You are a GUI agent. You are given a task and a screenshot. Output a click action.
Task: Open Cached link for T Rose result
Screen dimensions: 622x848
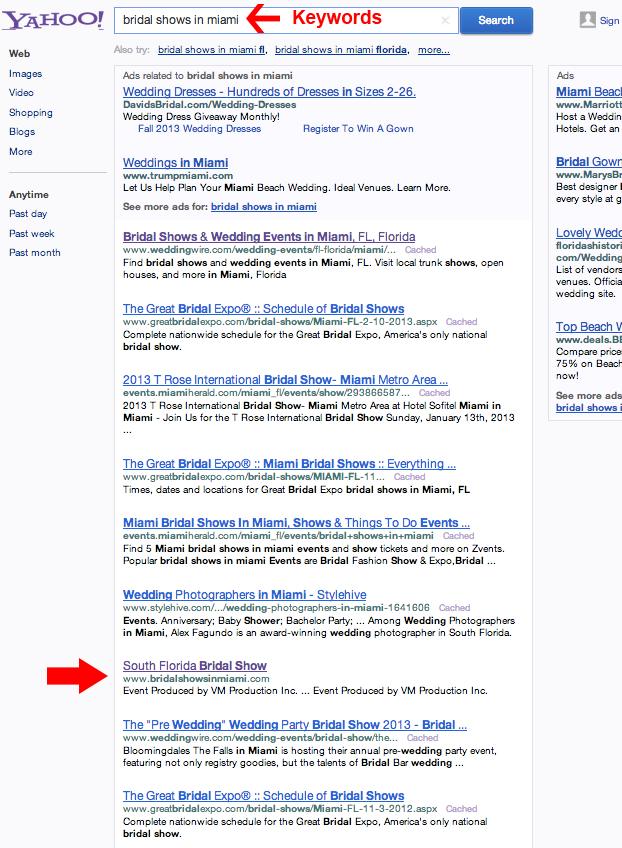(434, 393)
